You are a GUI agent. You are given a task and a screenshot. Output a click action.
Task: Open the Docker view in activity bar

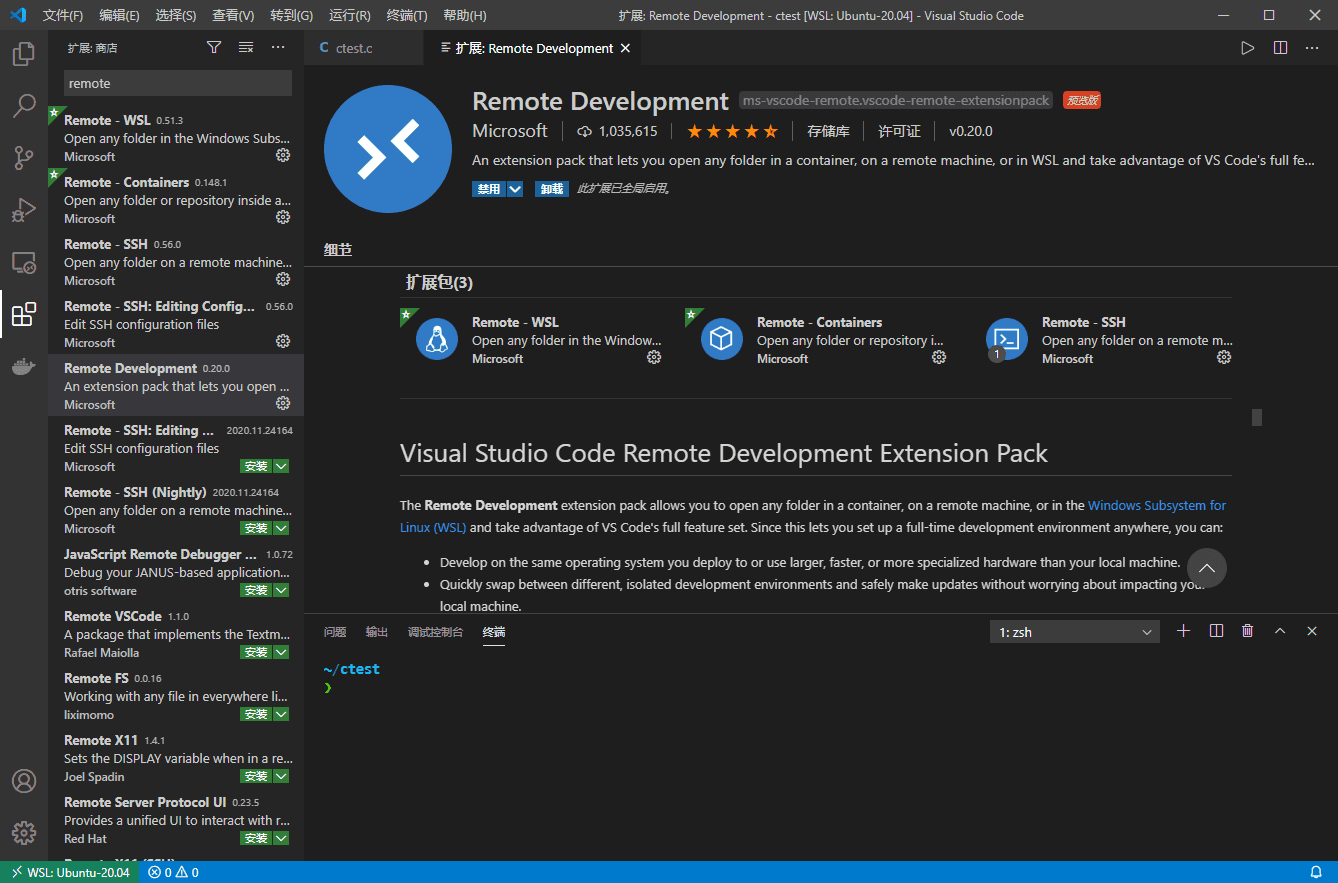click(24, 366)
